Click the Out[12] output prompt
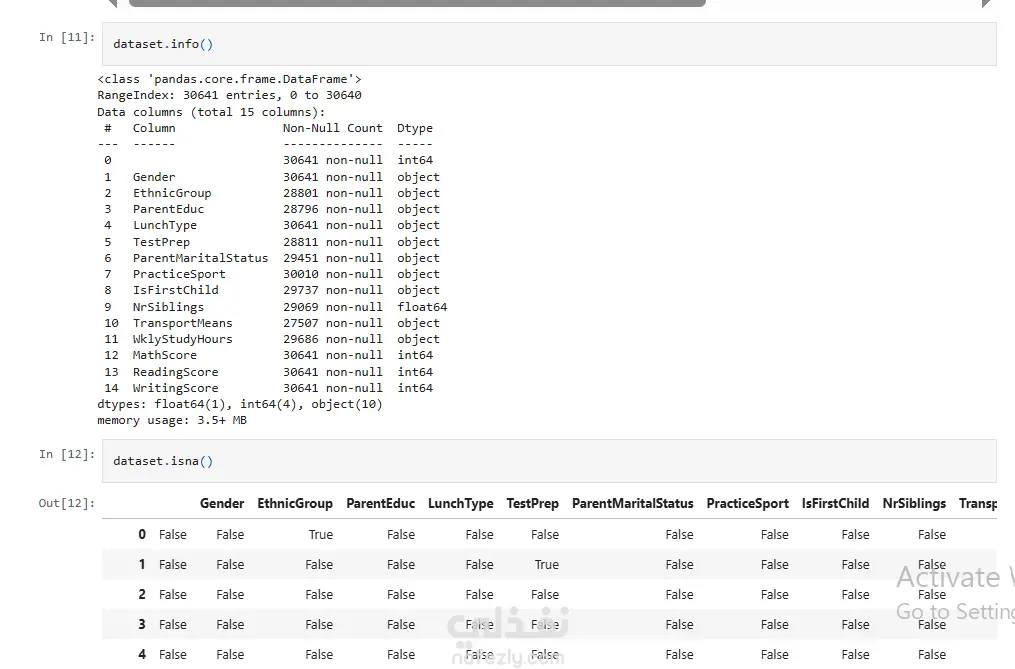Image resolution: width=1015 pixels, height=669 pixels. pos(66,503)
